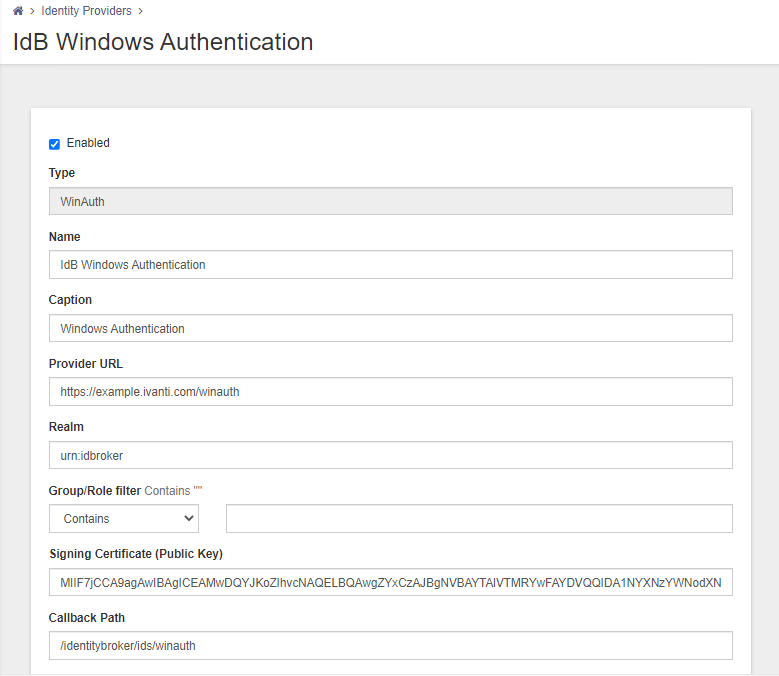Select the Provider URL input box
The height and width of the screenshot is (676, 779).
[390, 391]
